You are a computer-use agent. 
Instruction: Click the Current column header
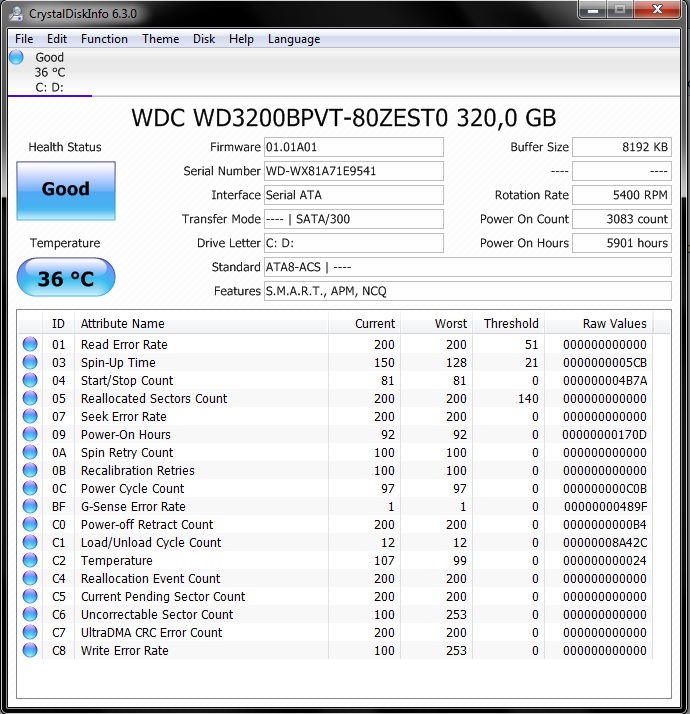coord(364,324)
